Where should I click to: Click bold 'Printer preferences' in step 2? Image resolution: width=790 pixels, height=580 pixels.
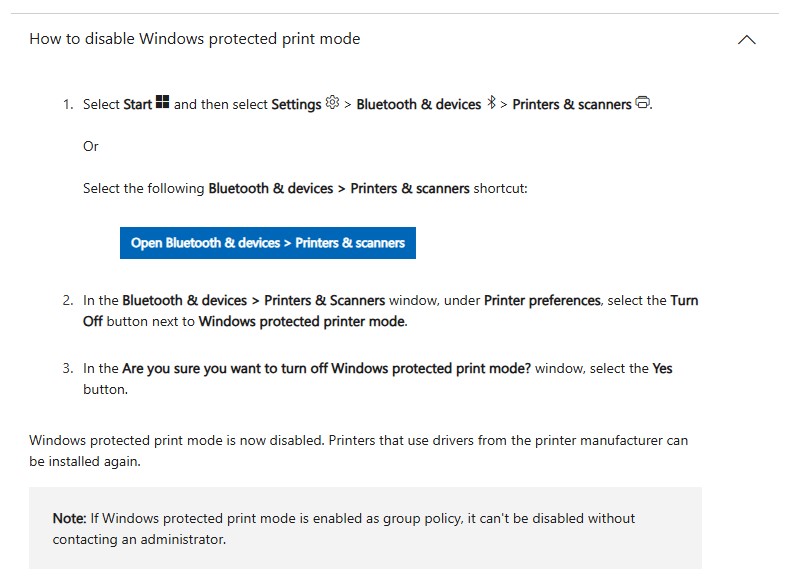point(542,300)
